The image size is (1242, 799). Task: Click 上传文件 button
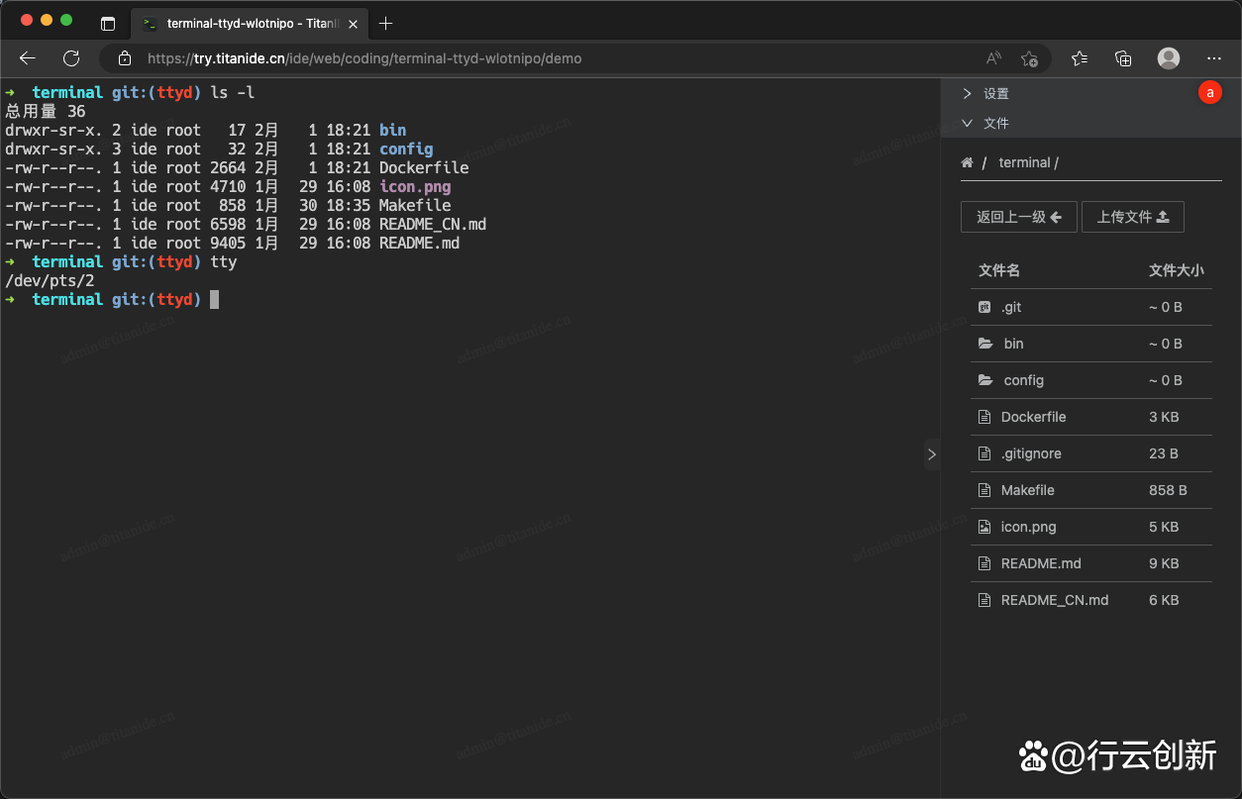pyautogui.click(x=1133, y=216)
